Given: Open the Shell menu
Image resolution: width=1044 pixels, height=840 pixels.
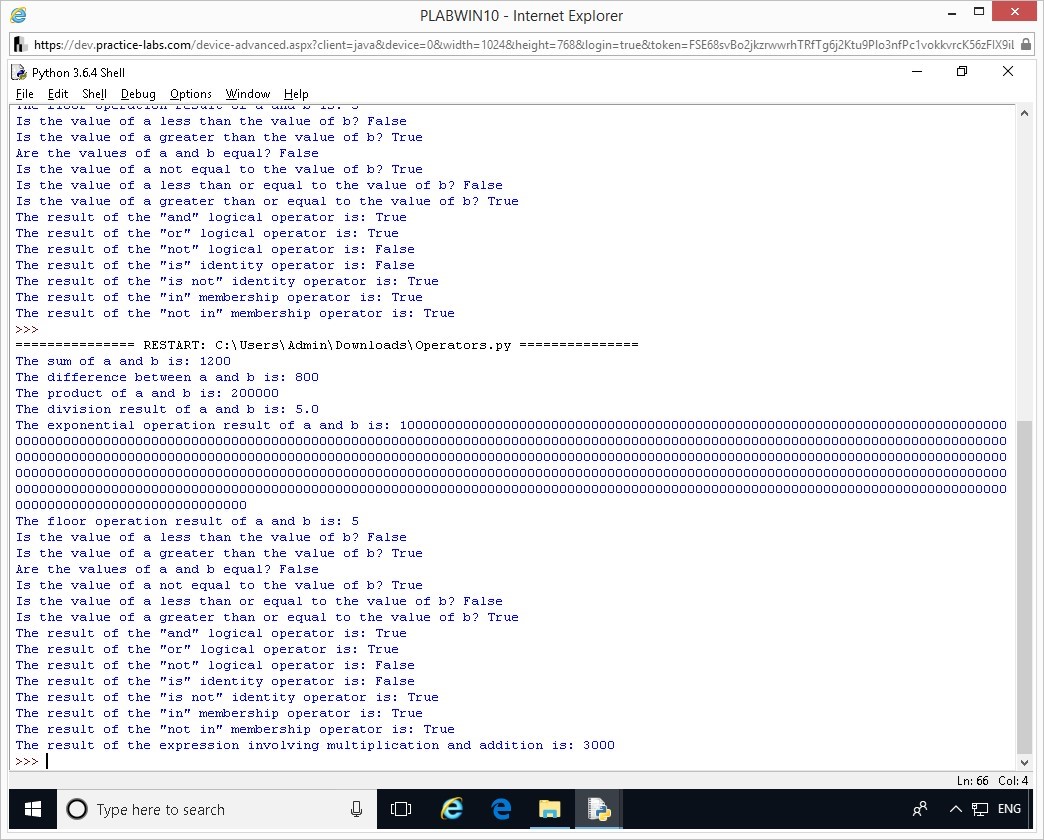Looking at the screenshot, I should pos(94,94).
